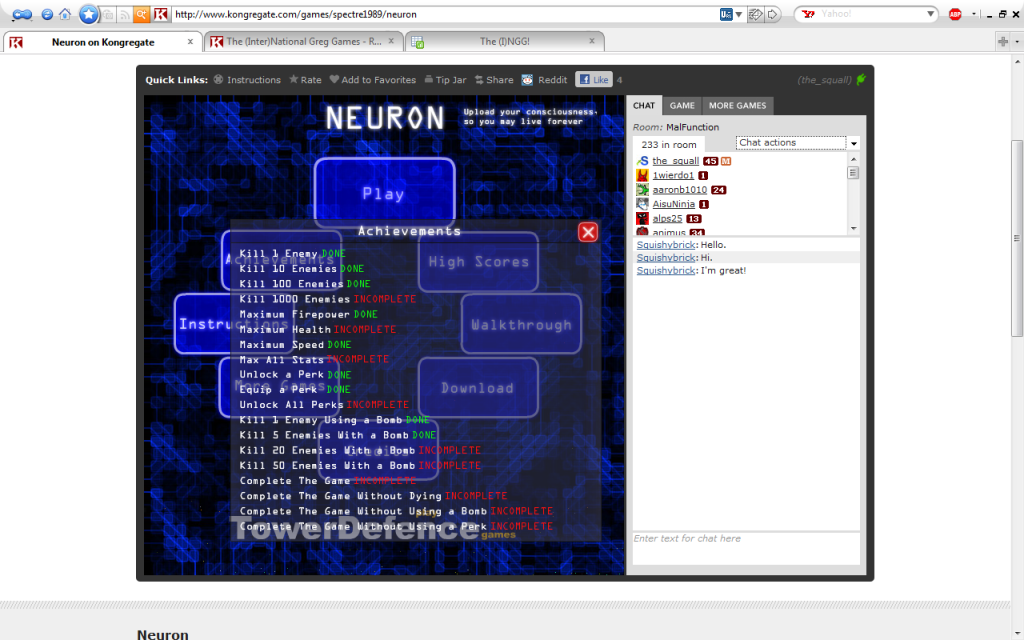Image resolution: width=1024 pixels, height=640 pixels.
Task: Click the grayed camera icon in toolbar
Action: [108, 14]
